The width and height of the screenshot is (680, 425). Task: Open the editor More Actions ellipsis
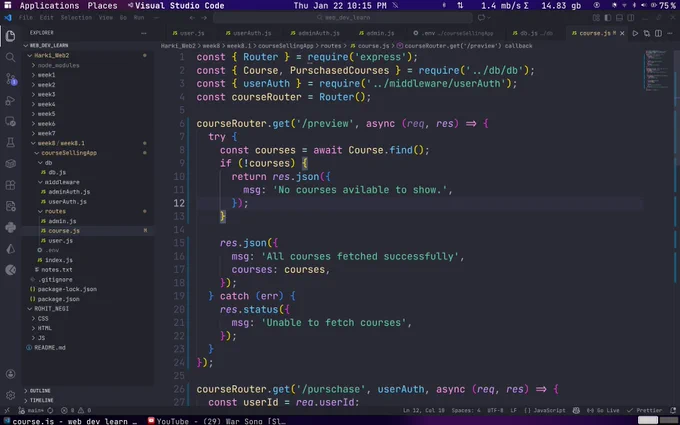click(x=670, y=33)
